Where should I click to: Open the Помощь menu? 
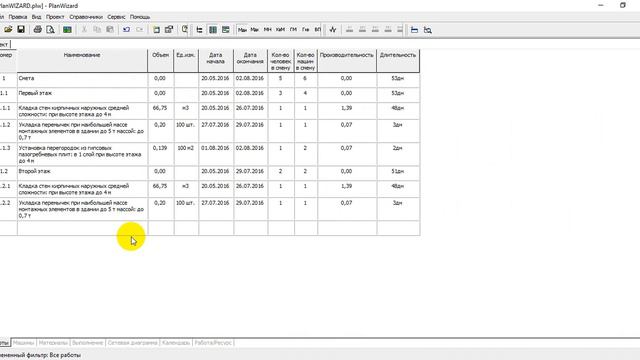140,17
